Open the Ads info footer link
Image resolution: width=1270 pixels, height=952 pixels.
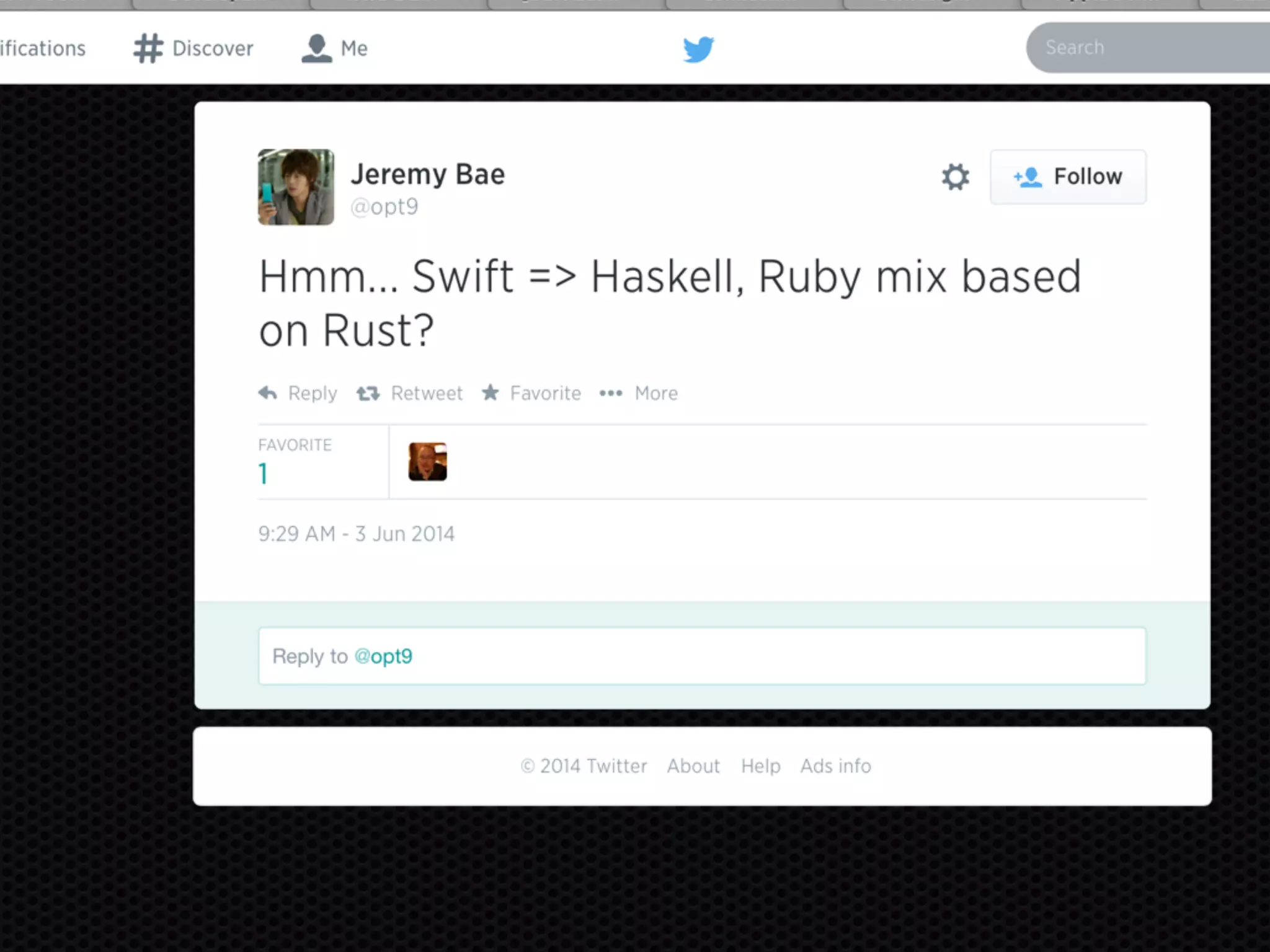[x=835, y=766]
